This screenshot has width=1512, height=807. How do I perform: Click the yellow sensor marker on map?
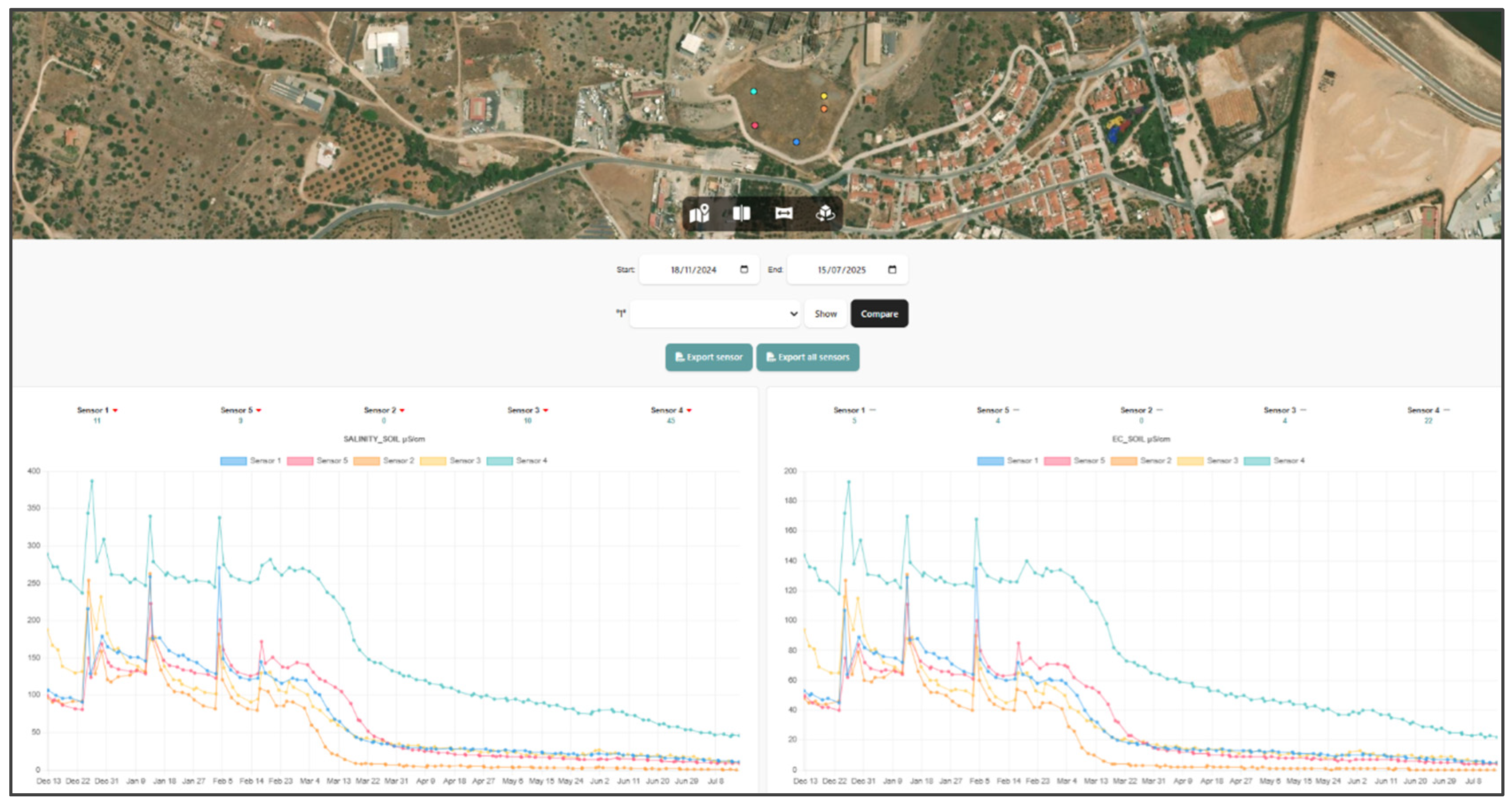pyautogui.click(x=823, y=96)
